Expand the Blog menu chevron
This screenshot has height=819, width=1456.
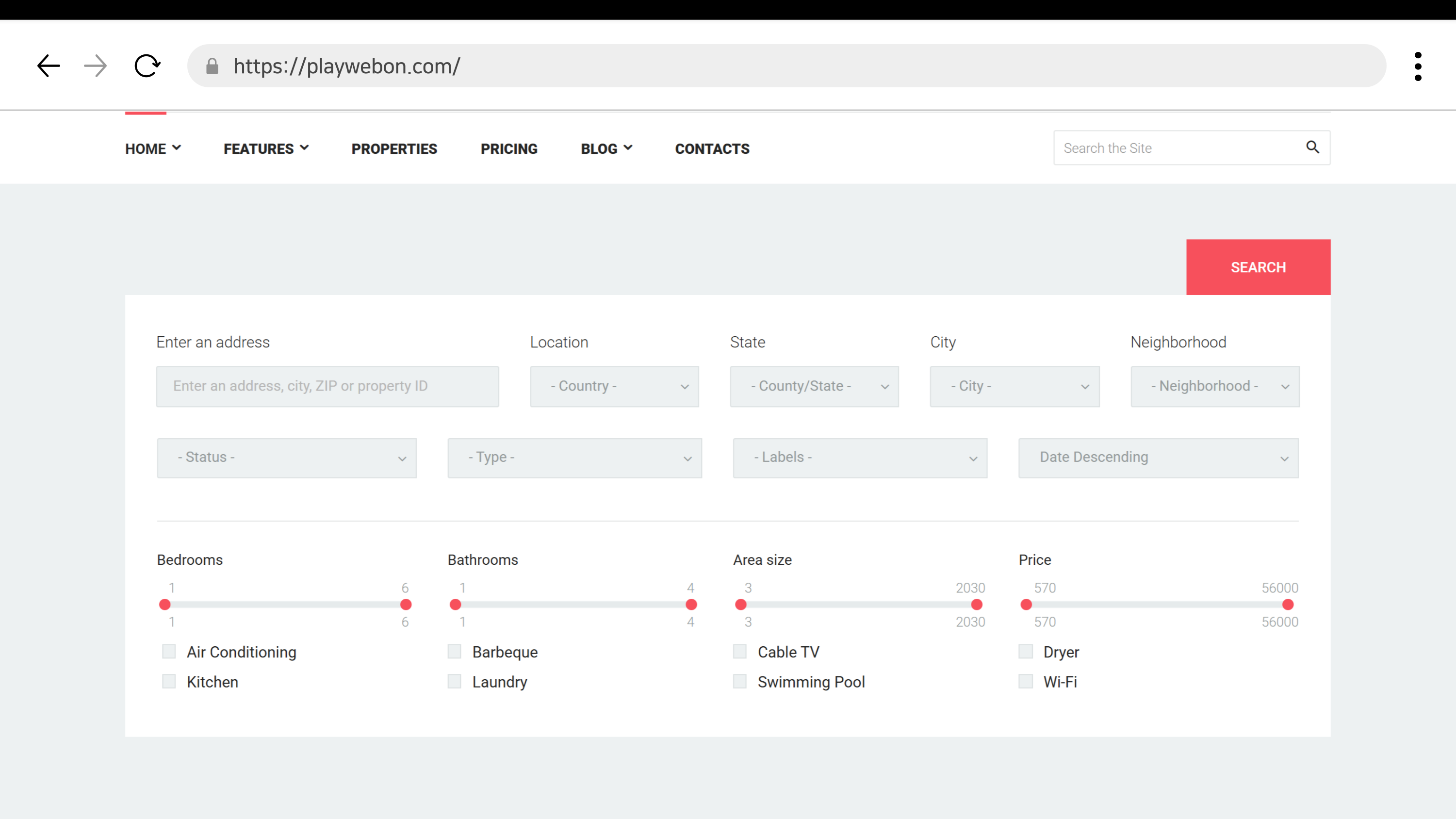click(x=628, y=148)
